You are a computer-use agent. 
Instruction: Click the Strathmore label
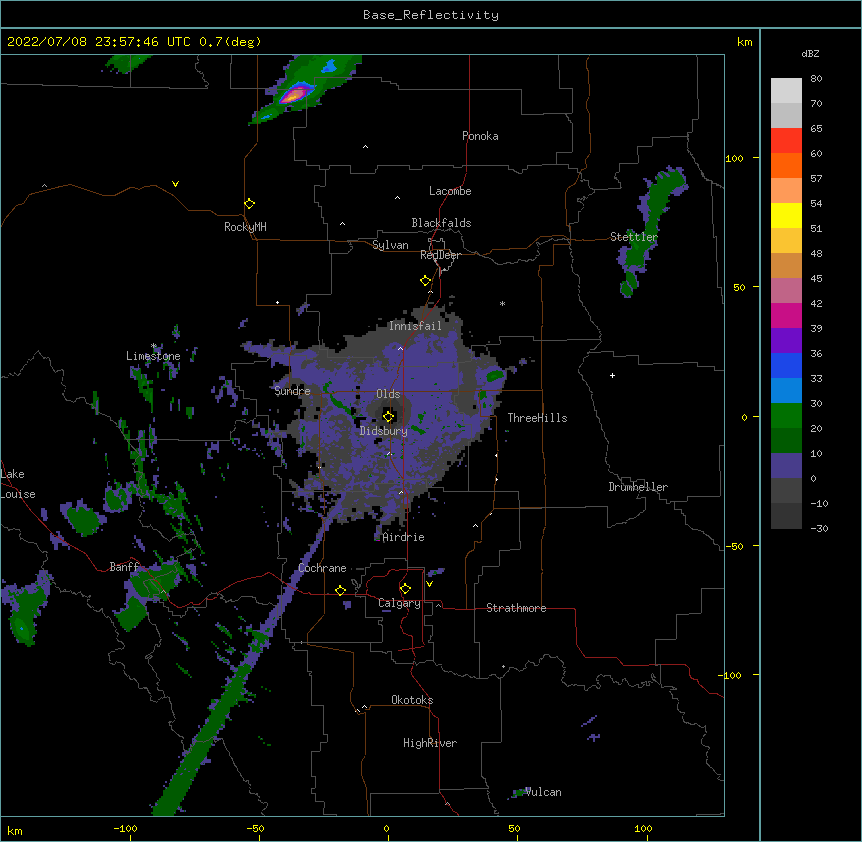pyautogui.click(x=516, y=608)
